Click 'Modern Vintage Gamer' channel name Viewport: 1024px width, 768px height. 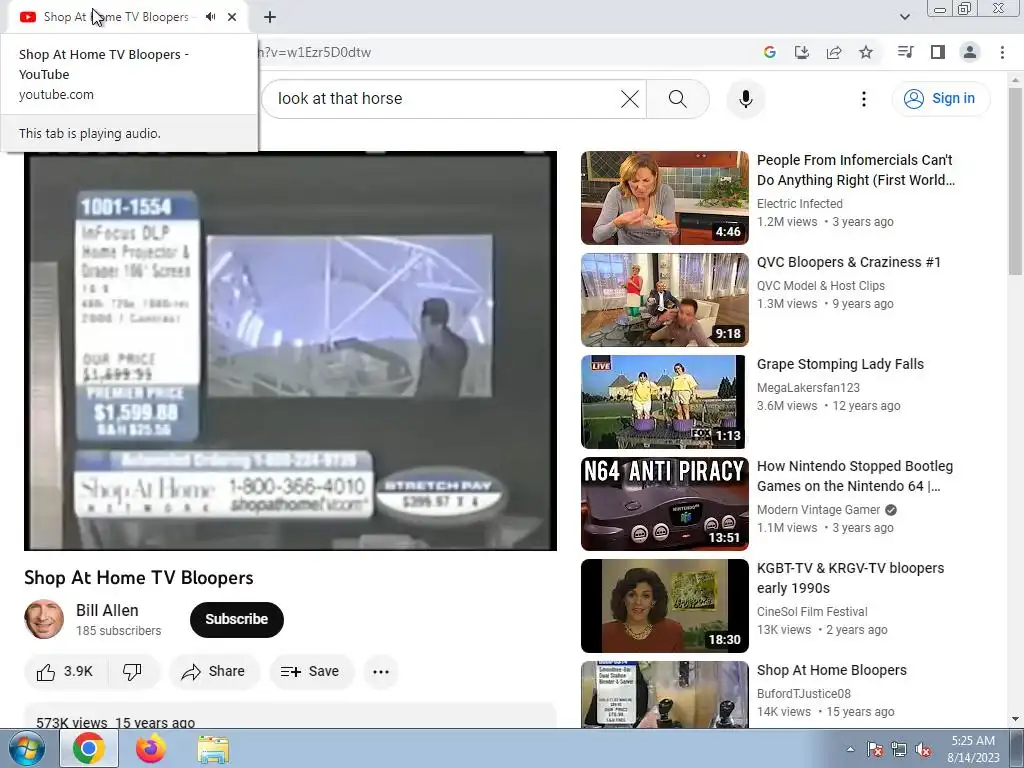click(x=819, y=509)
